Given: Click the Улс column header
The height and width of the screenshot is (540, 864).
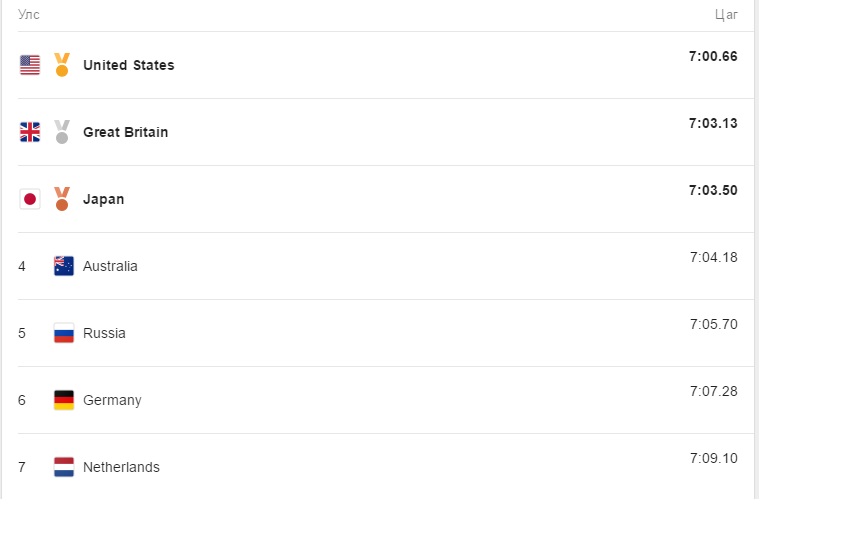Looking at the screenshot, I should point(29,14).
